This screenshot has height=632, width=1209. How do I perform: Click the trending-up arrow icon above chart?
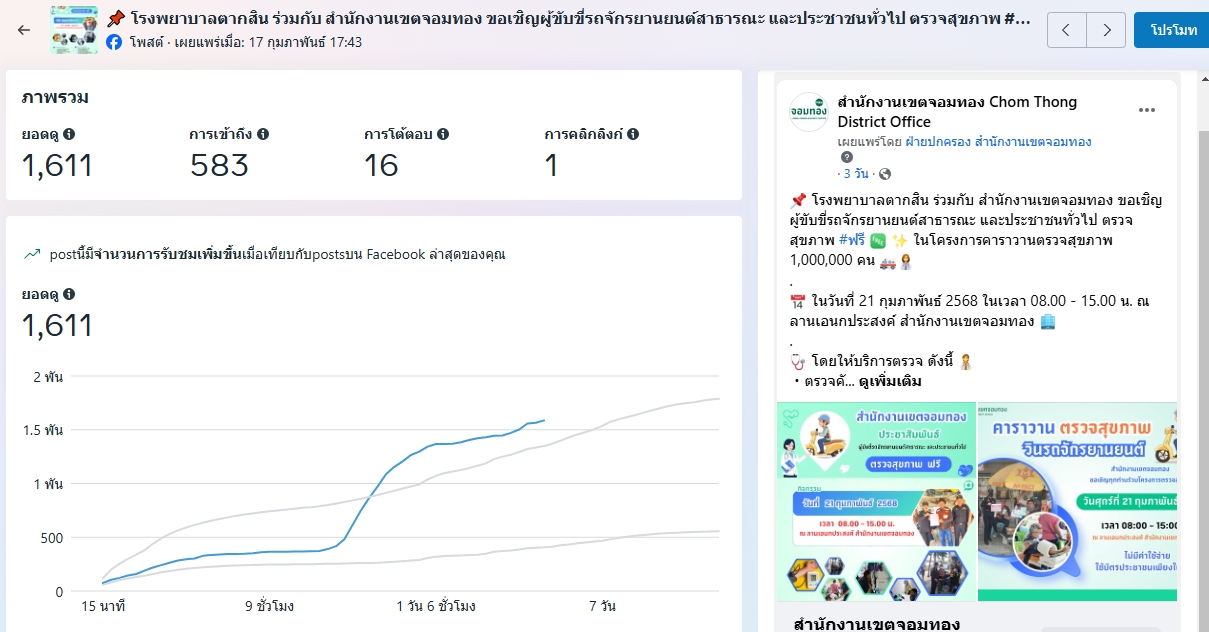pos(31,255)
